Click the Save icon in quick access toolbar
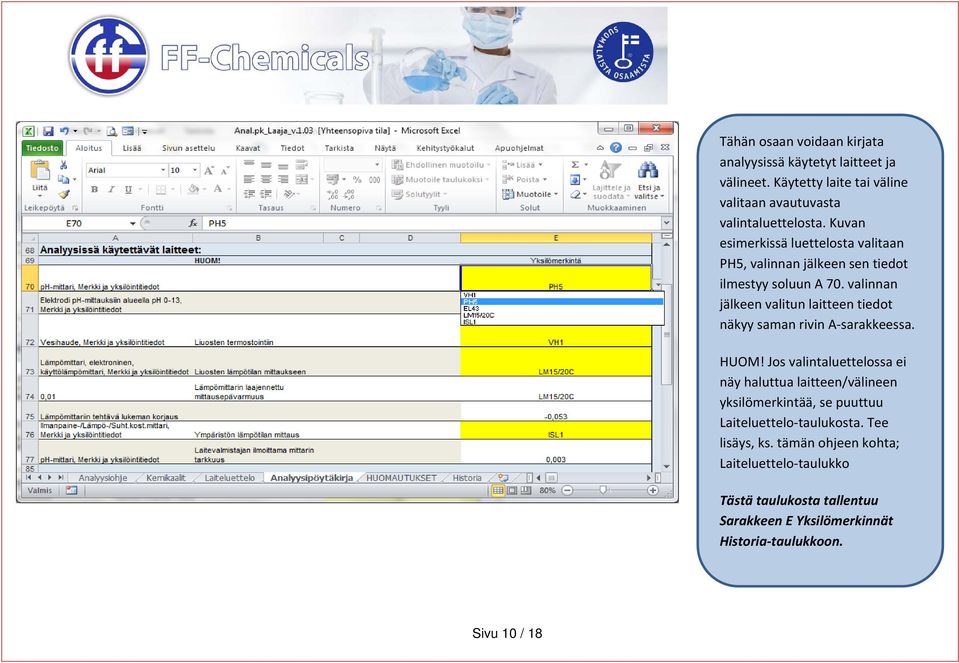 [48, 131]
